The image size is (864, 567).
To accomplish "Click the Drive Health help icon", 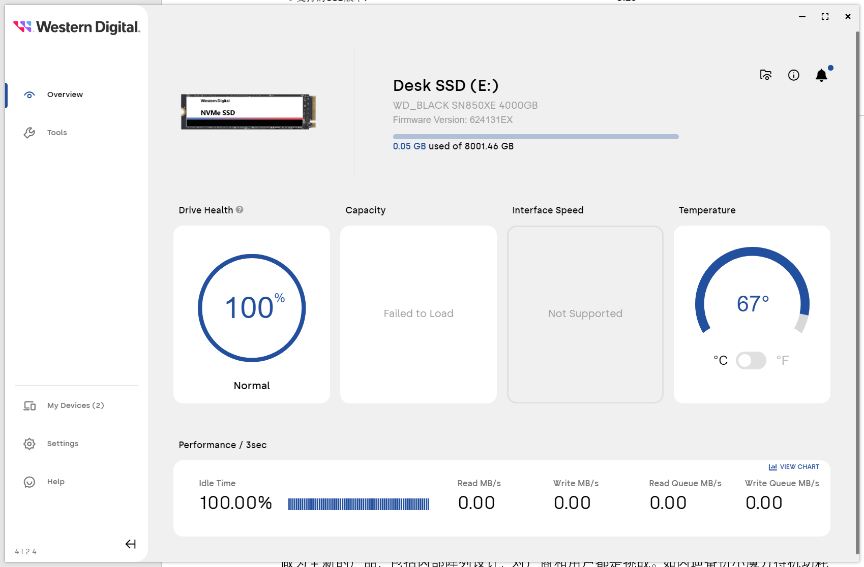I will (x=240, y=210).
